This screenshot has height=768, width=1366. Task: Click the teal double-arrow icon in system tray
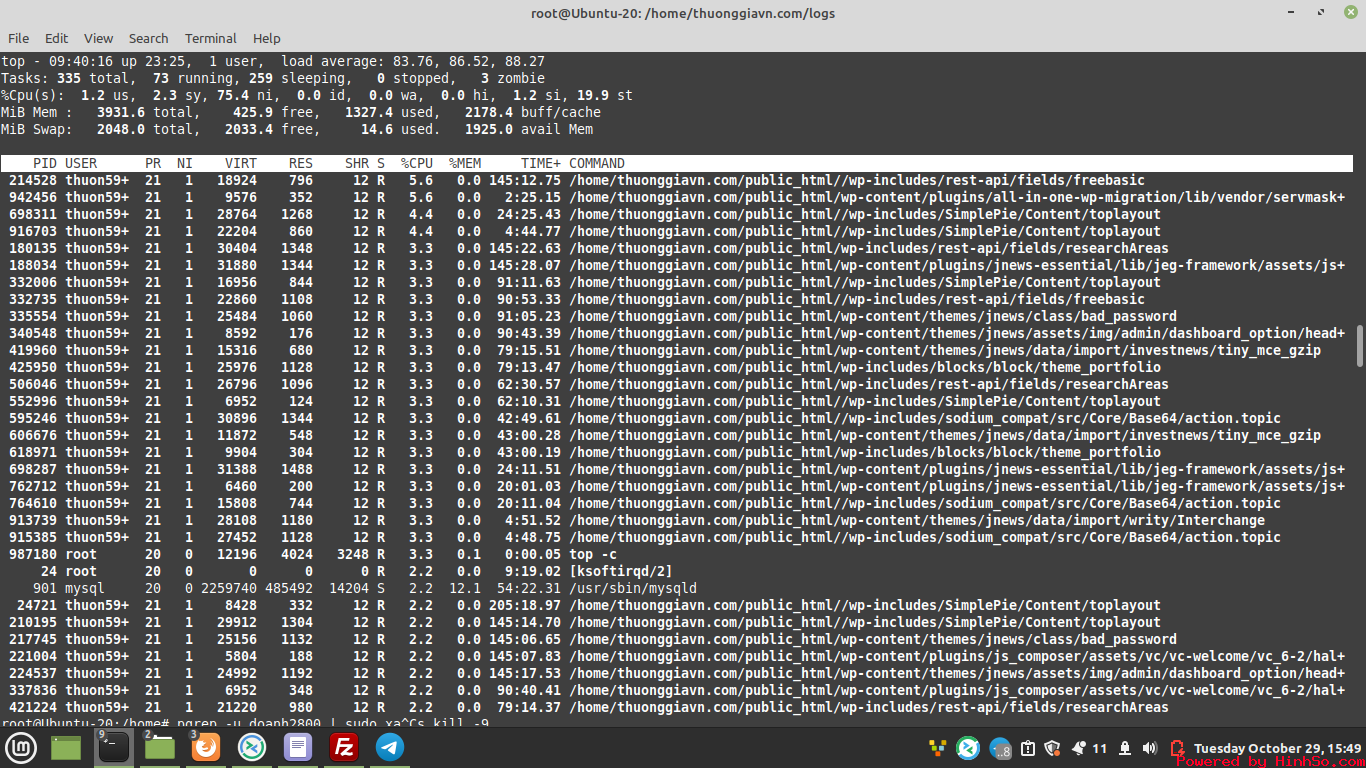pos(968,748)
